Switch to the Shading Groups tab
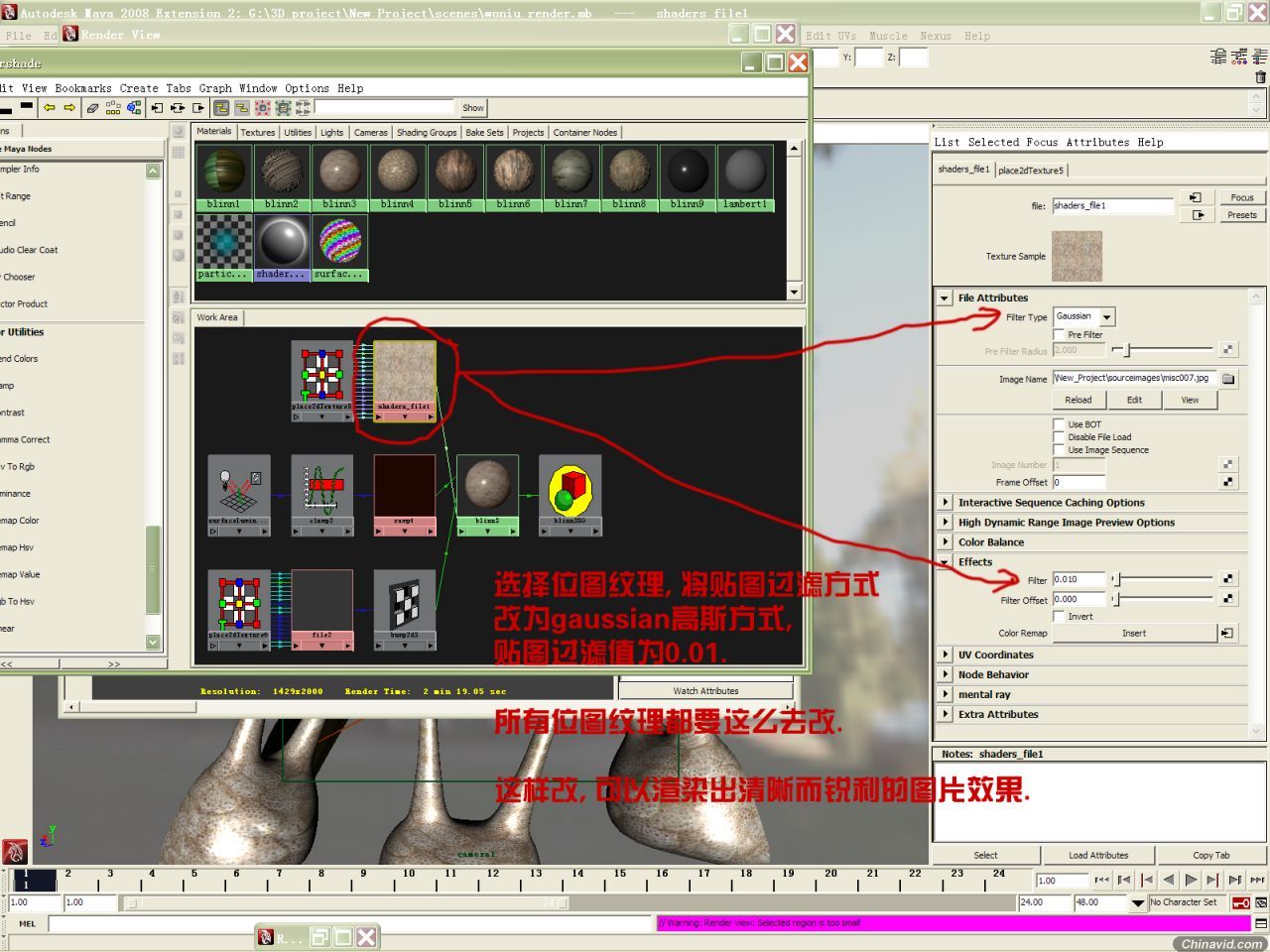This screenshot has height=952, width=1270. (427, 132)
